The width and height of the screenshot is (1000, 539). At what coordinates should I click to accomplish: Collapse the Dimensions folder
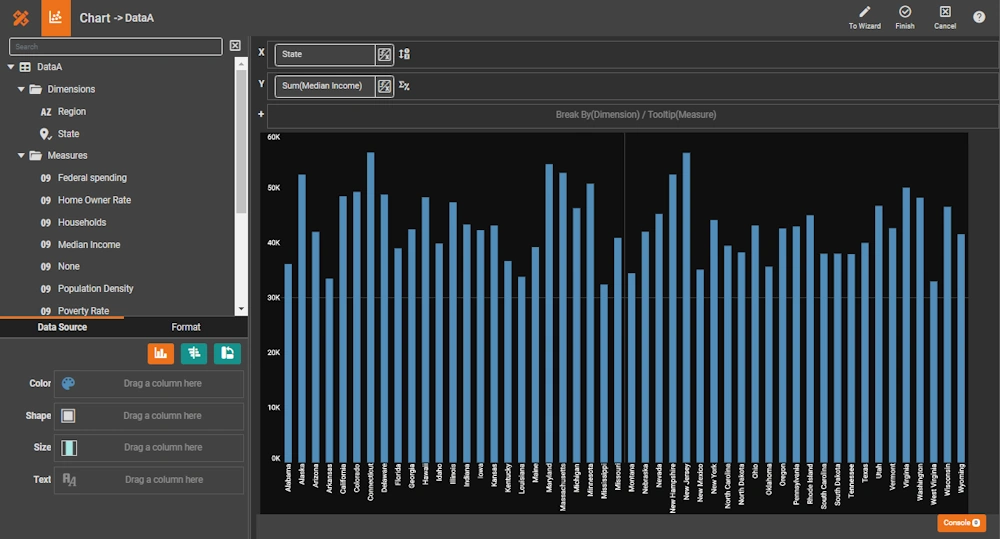[x=21, y=89]
